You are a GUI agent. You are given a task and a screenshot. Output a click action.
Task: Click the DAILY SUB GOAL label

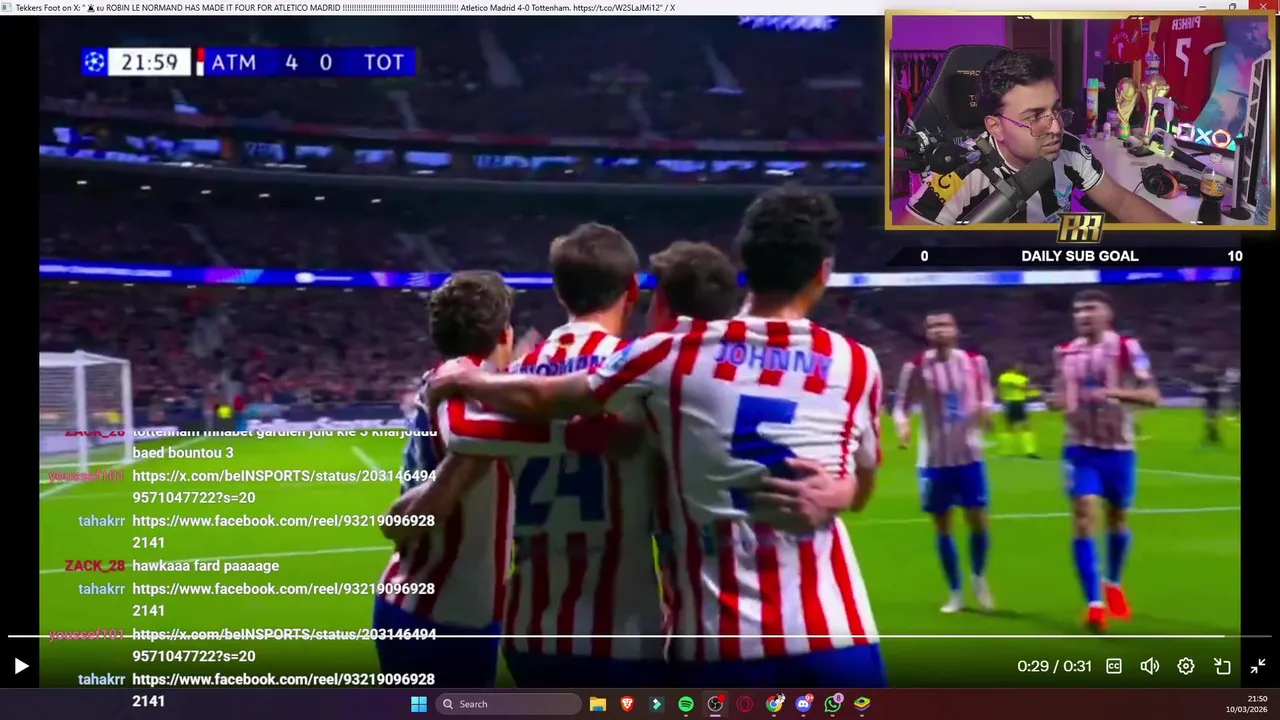[x=1079, y=256]
